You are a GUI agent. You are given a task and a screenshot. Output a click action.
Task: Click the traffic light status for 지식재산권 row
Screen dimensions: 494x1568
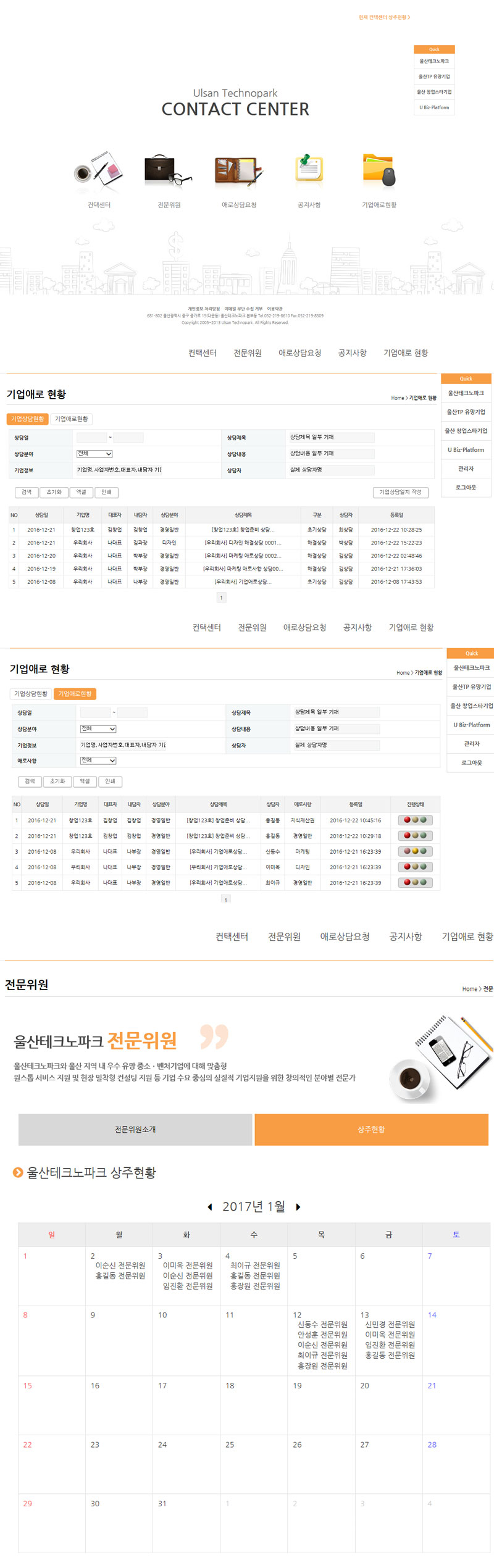415,820
